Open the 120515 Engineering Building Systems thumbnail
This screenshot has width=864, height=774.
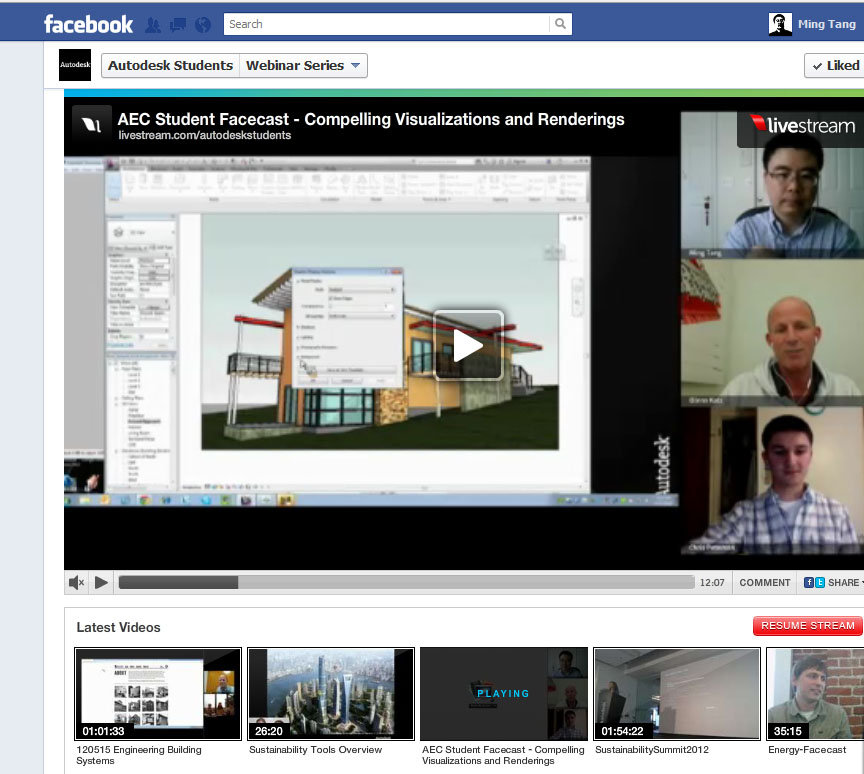158,694
